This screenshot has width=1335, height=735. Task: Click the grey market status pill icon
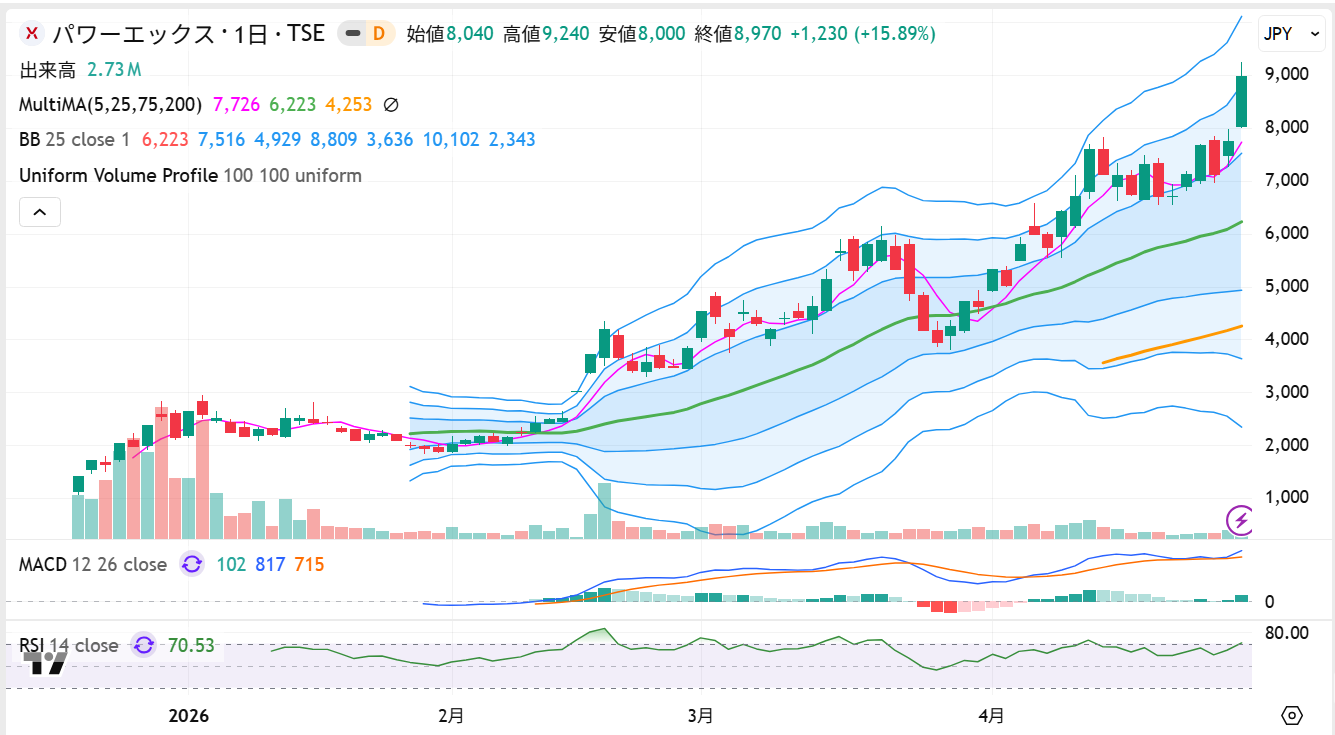point(352,34)
